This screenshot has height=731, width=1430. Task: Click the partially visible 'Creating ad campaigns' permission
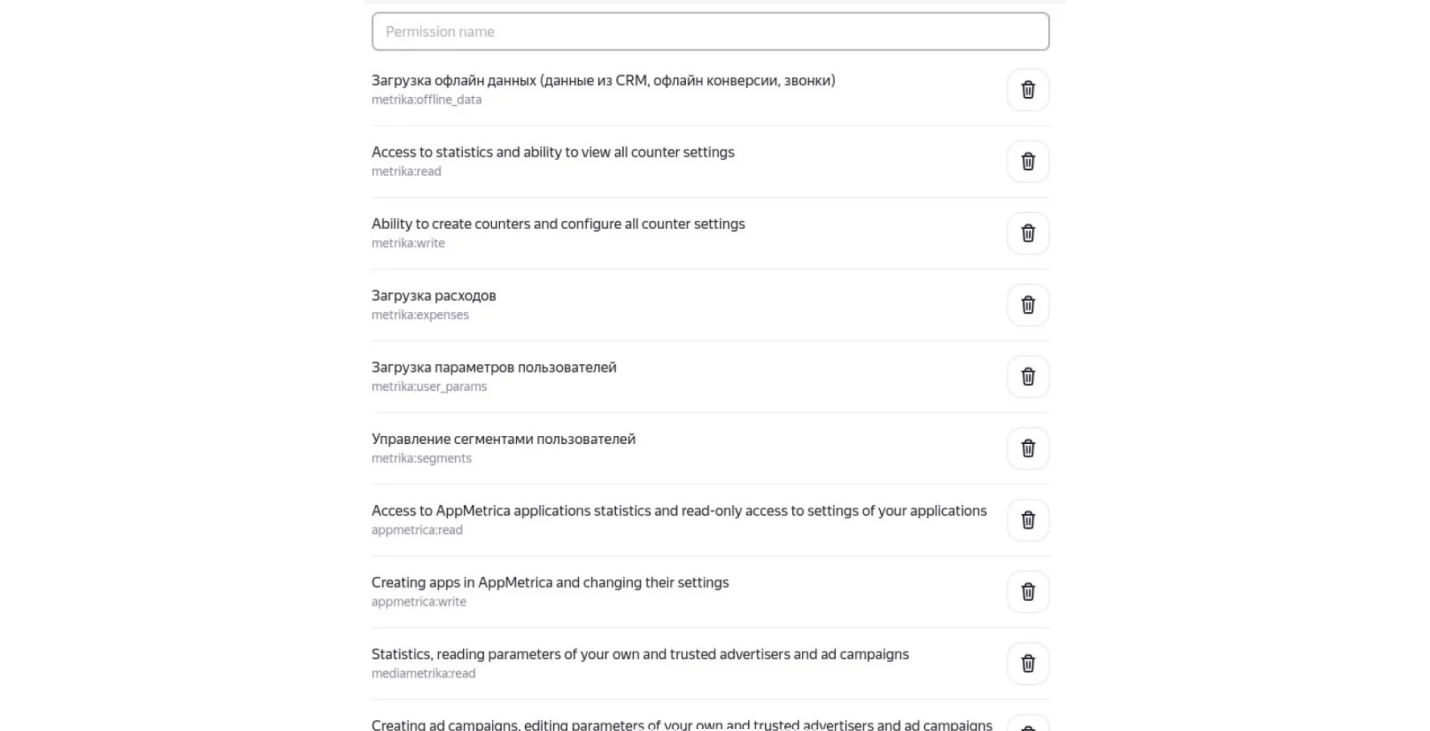pyautogui.click(x=682, y=724)
